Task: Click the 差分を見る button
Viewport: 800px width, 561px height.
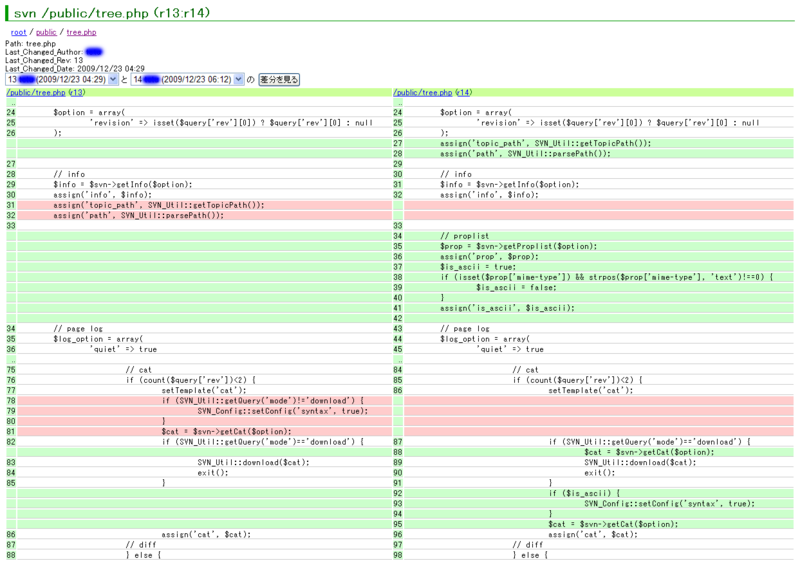Action: coord(279,80)
